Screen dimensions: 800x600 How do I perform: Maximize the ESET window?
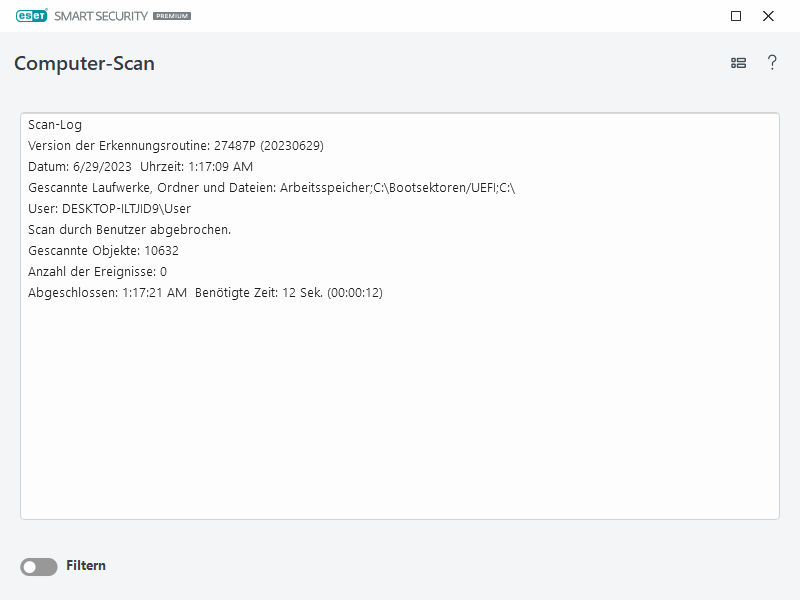point(736,16)
